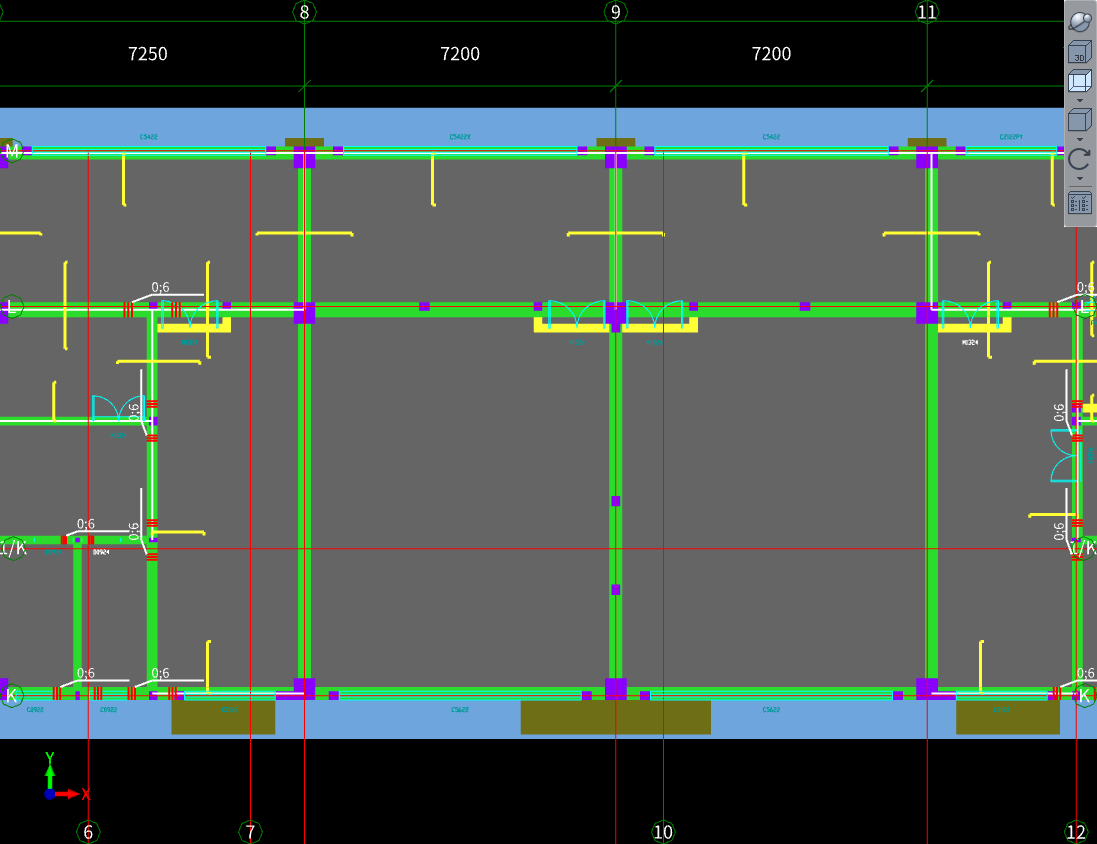Image resolution: width=1097 pixels, height=844 pixels.
Task: Select axis bubble 8 at top
Action: (x=304, y=11)
